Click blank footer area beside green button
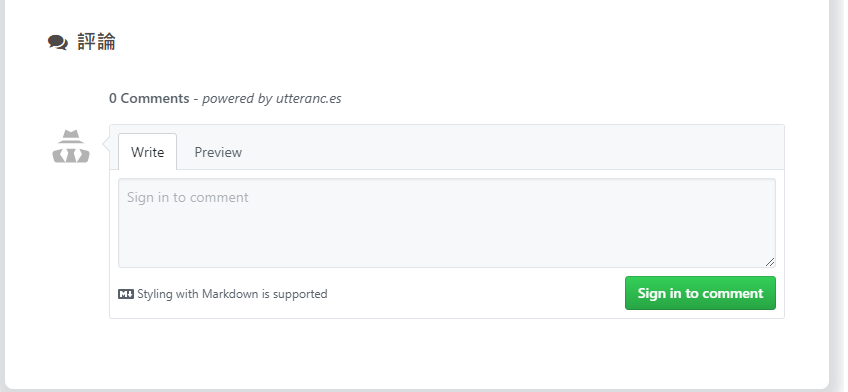The width and height of the screenshot is (848, 392). coord(476,294)
